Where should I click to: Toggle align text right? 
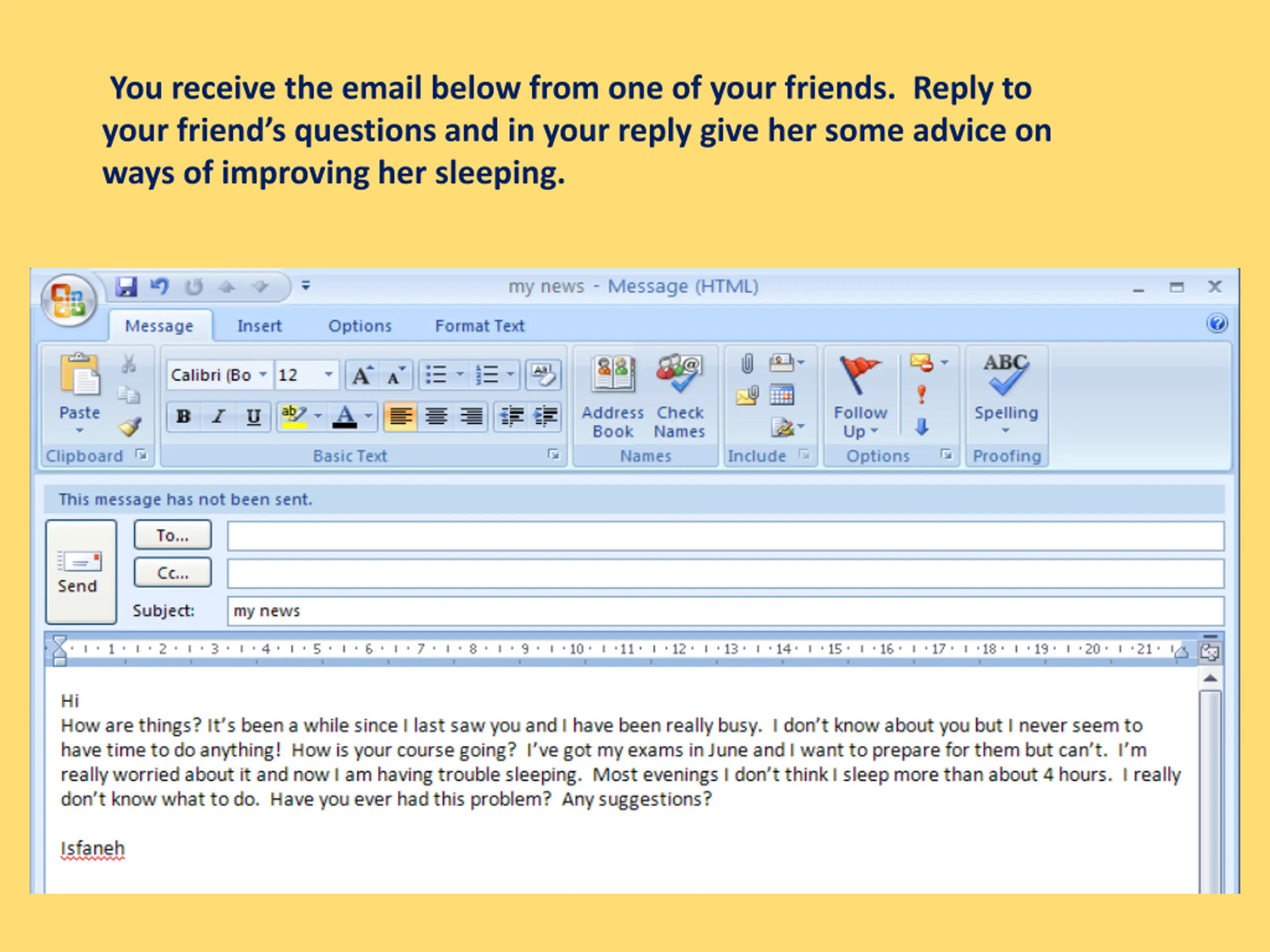(x=471, y=416)
